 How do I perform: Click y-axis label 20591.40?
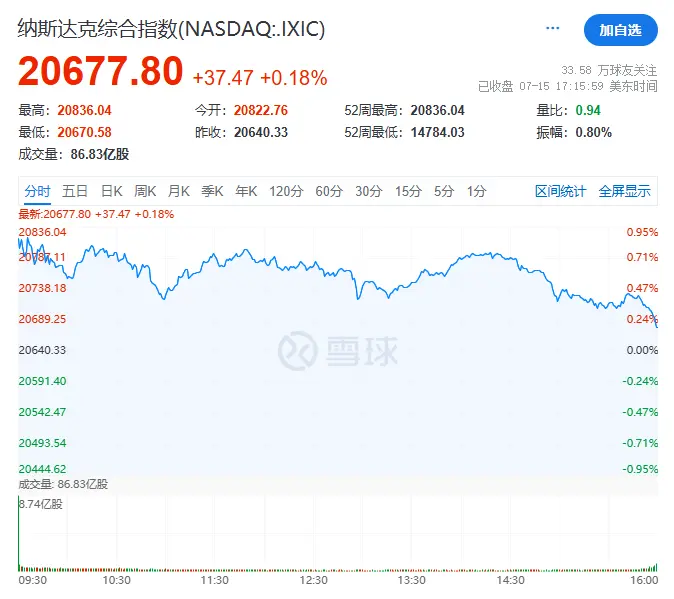click(x=42, y=381)
